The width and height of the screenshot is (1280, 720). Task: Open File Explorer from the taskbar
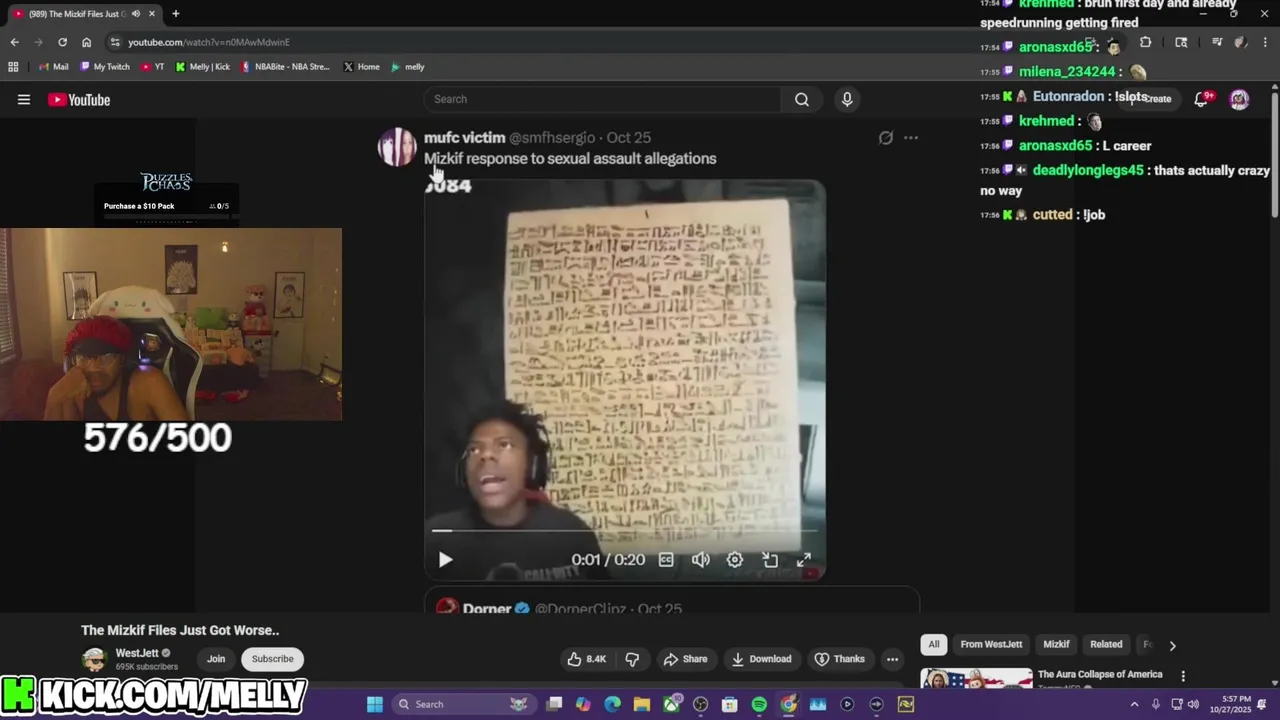click(x=642, y=704)
